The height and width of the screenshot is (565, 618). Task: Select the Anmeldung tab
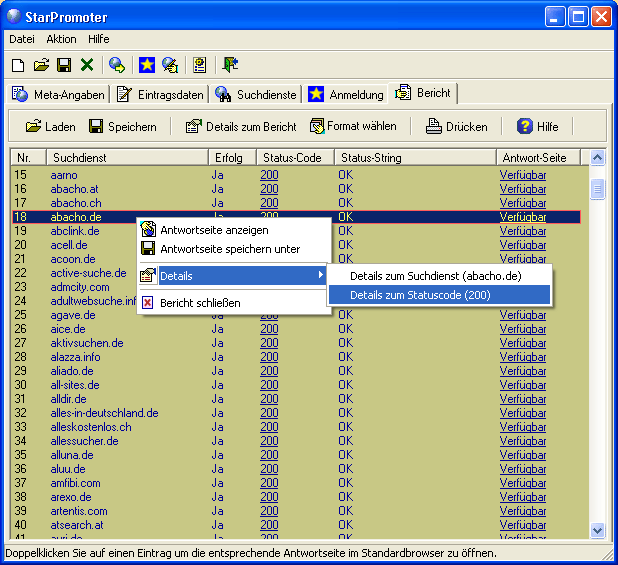click(x=346, y=95)
